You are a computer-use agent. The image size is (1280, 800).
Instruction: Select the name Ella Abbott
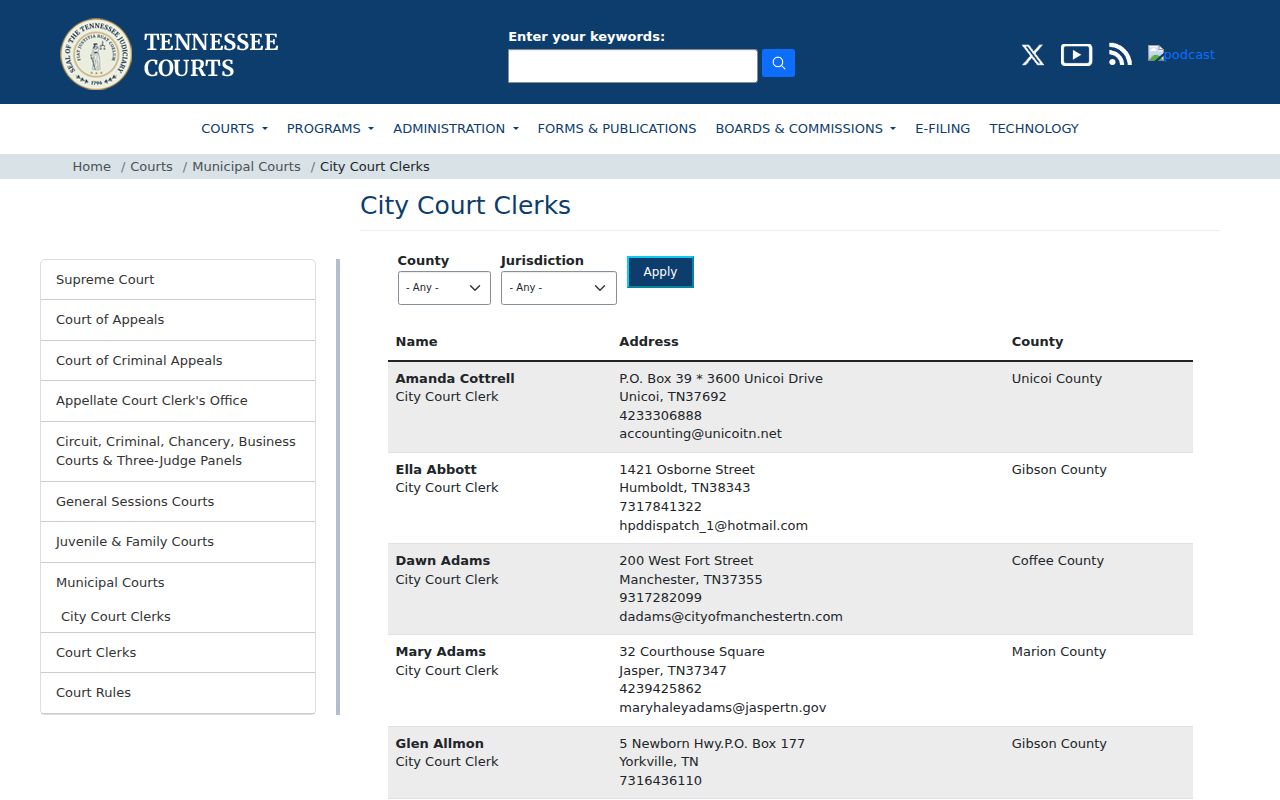436,470
